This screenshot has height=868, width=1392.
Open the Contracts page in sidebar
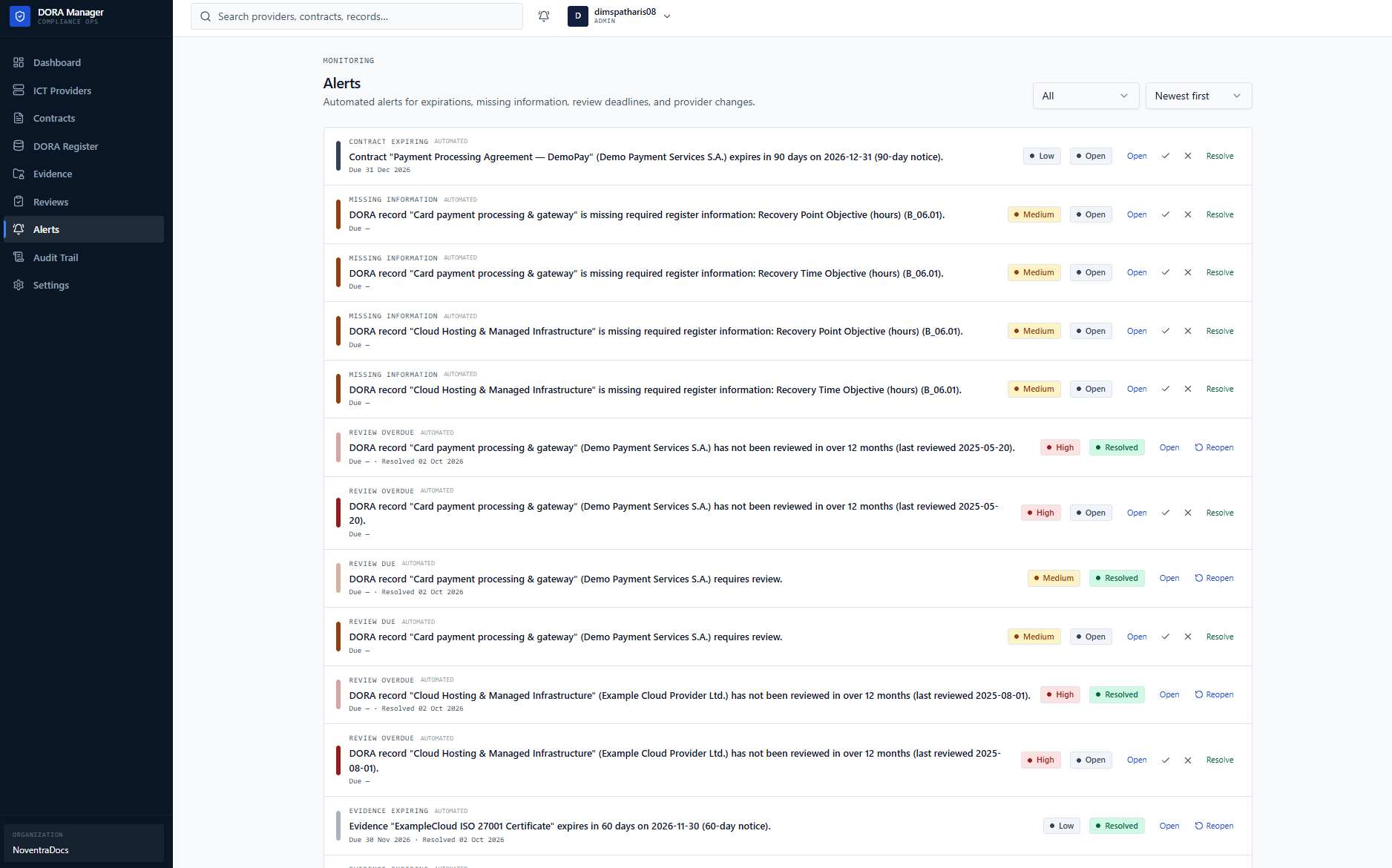pos(84,118)
